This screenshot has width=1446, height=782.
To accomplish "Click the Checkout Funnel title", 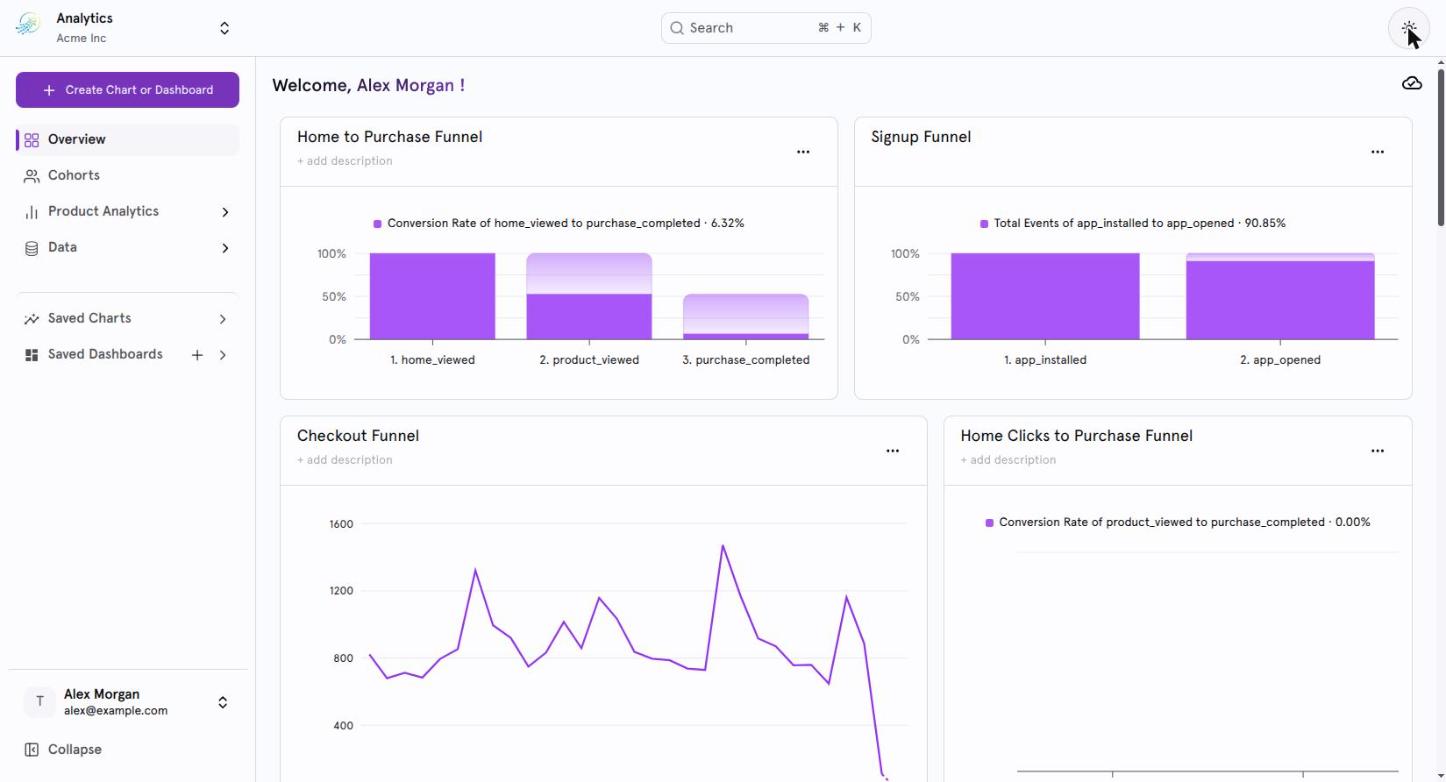I will 358,436.
